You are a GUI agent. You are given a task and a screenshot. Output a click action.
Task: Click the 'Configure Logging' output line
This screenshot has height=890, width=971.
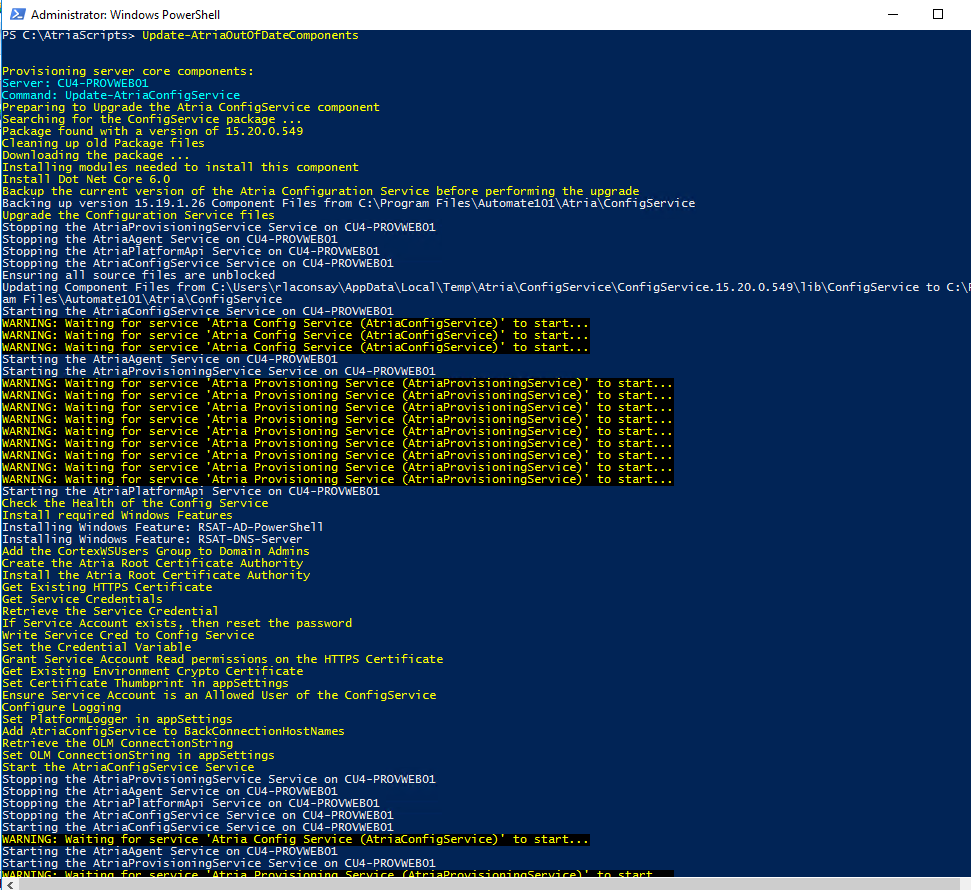(x=62, y=707)
